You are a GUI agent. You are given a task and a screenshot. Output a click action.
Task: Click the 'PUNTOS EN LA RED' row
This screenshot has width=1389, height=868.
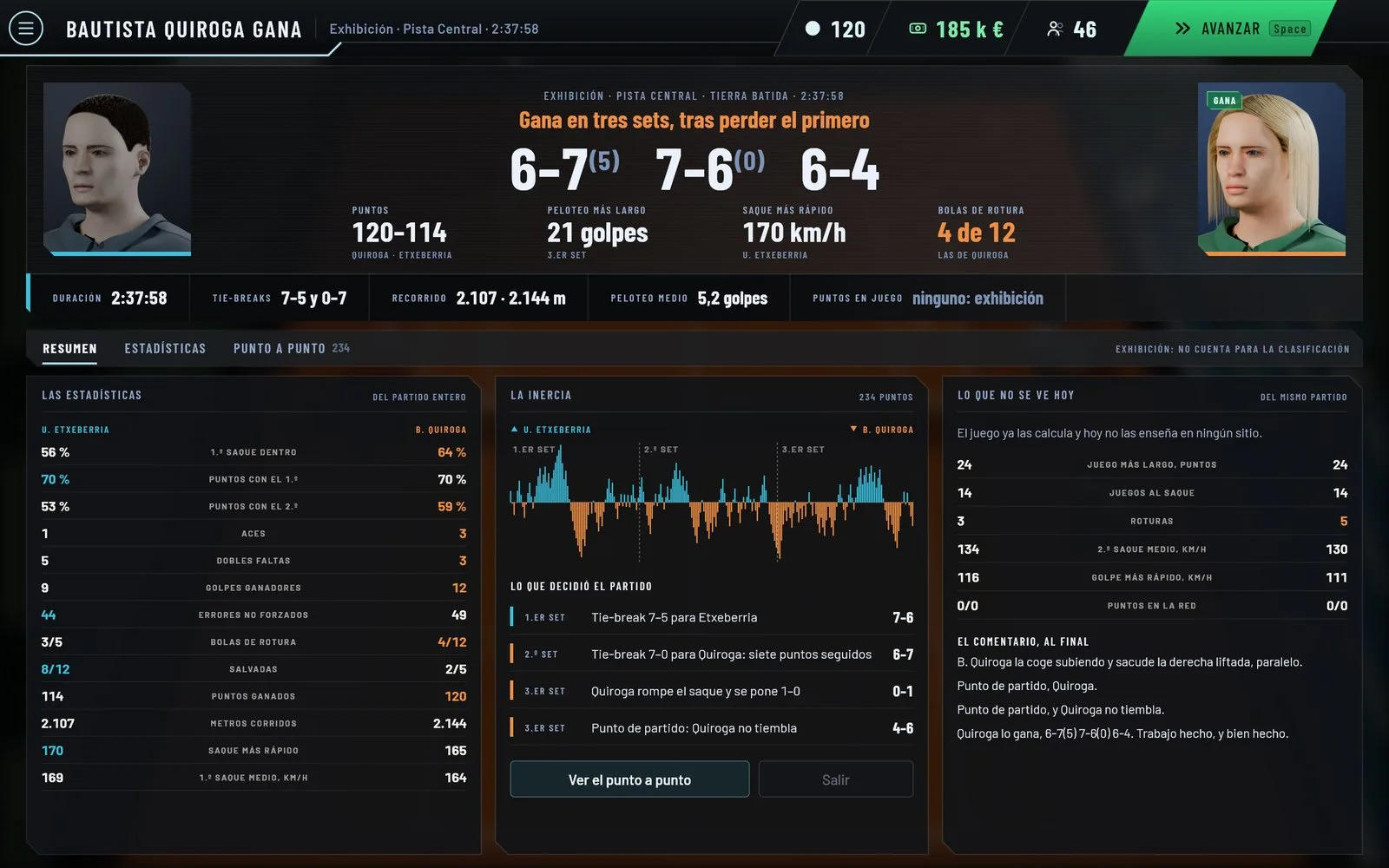[x=1152, y=606]
